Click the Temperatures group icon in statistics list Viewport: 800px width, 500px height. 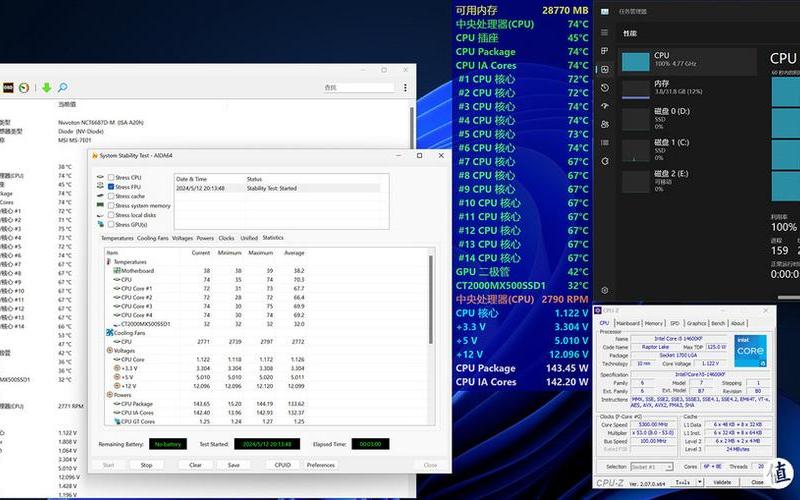[109, 262]
